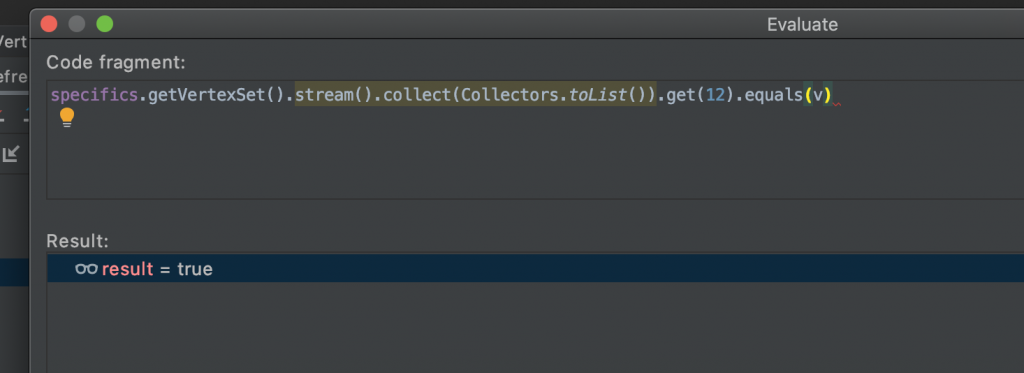Click the gray minimize button of the Evaluate window

[x=76, y=24]
